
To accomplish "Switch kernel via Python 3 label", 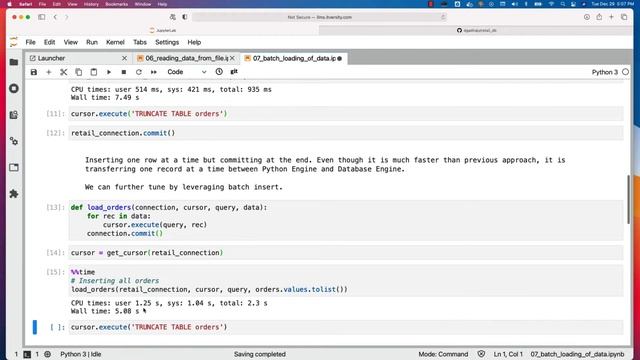I will (x=604, y=72).
